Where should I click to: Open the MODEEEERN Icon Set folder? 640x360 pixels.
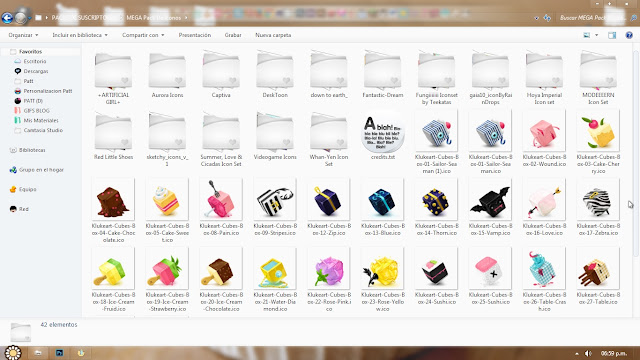click(598, 78)
